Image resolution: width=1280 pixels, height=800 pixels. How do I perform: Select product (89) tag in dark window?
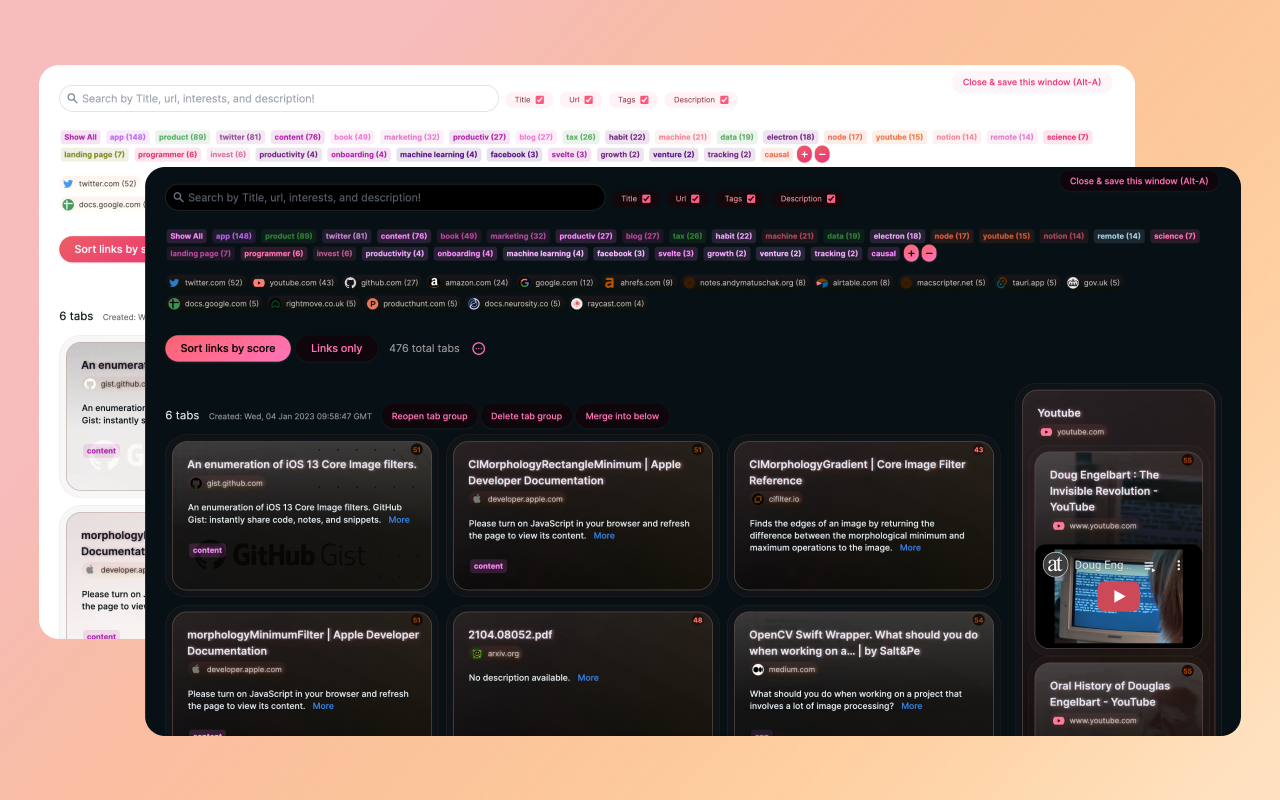coord(288,236)
